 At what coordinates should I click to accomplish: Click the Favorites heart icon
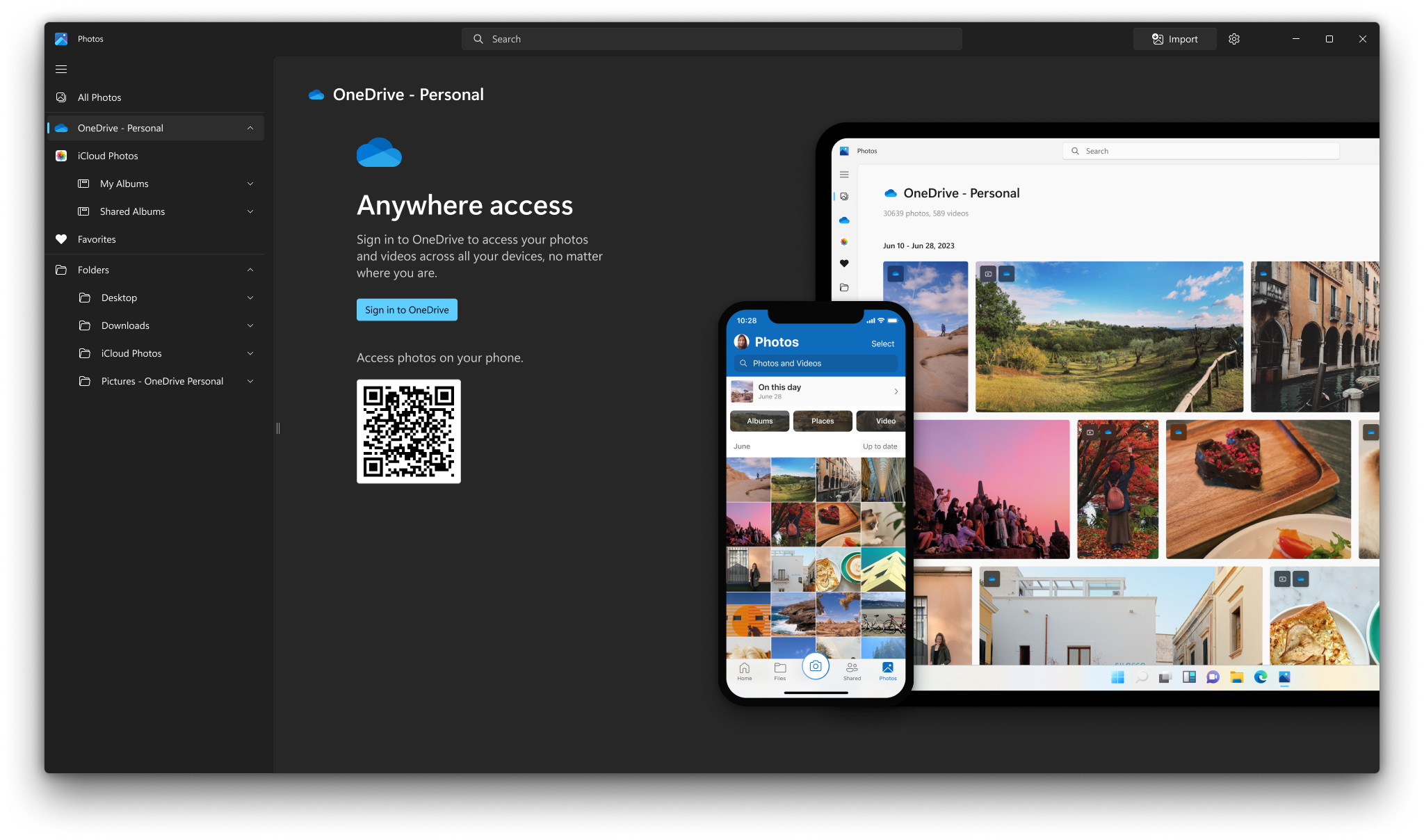tap(63, 239)
